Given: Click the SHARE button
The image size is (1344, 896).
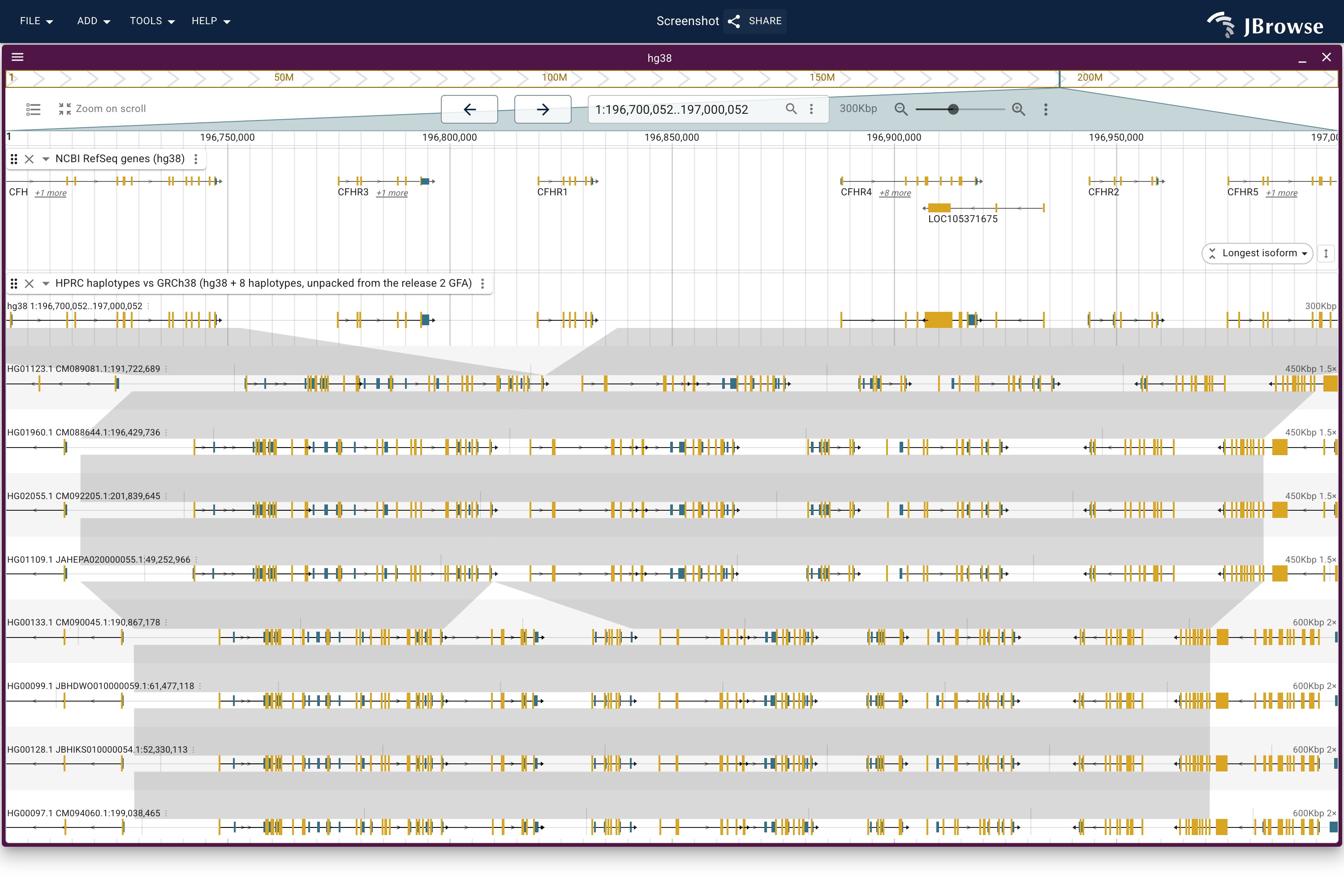Looking at the screenshot, I should pos(755,21).
